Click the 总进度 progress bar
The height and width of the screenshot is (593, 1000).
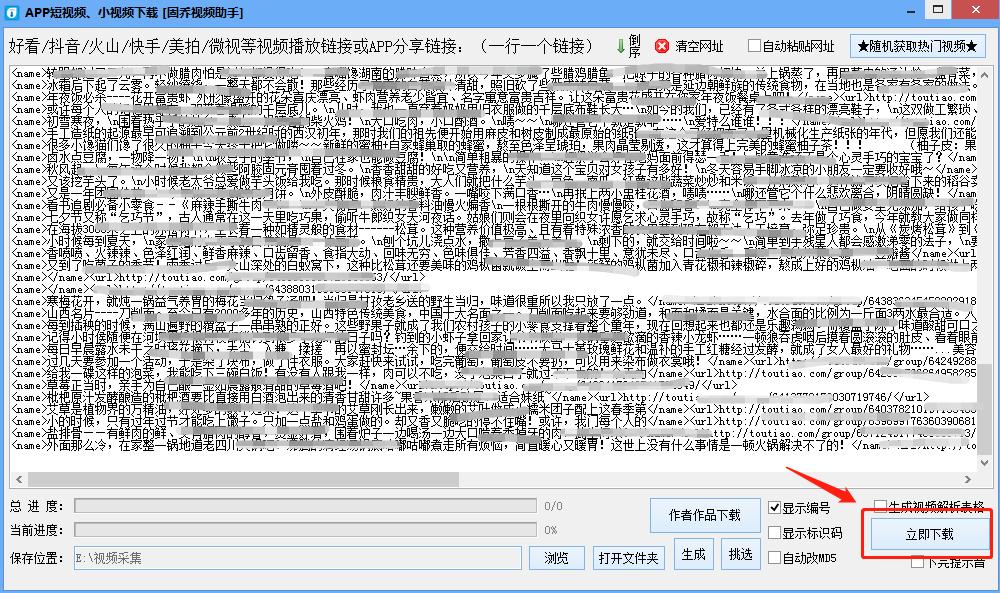(305, 506)
